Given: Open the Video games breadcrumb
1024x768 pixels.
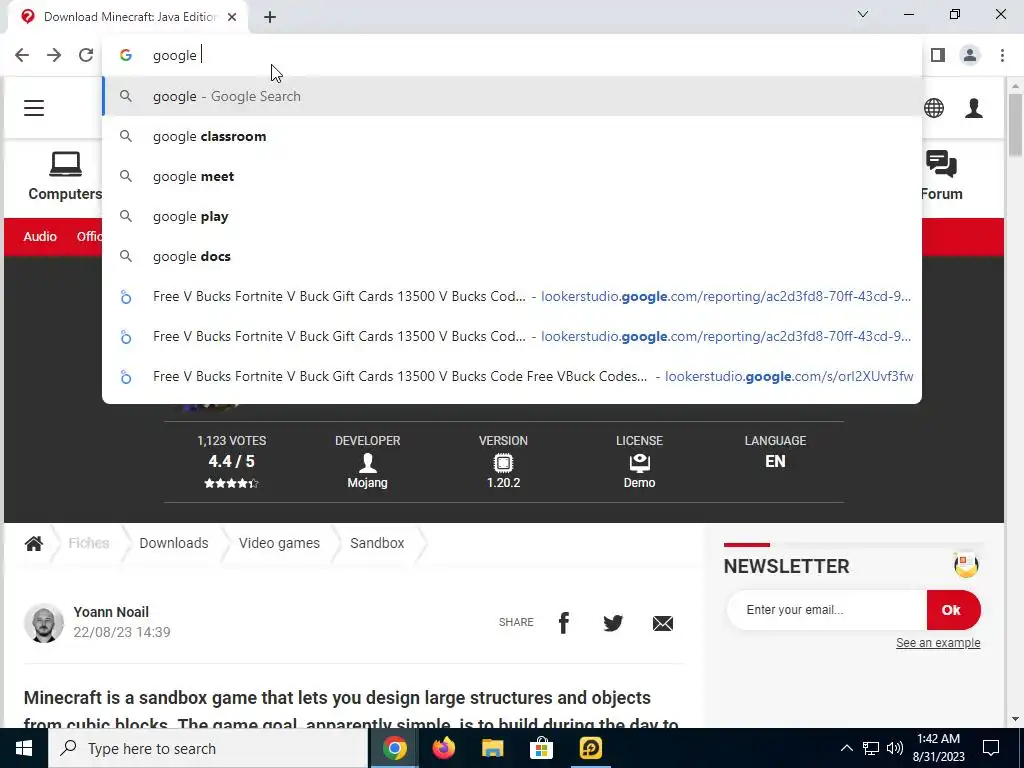Looking at the screenshot, I should [x=279, y=543].
